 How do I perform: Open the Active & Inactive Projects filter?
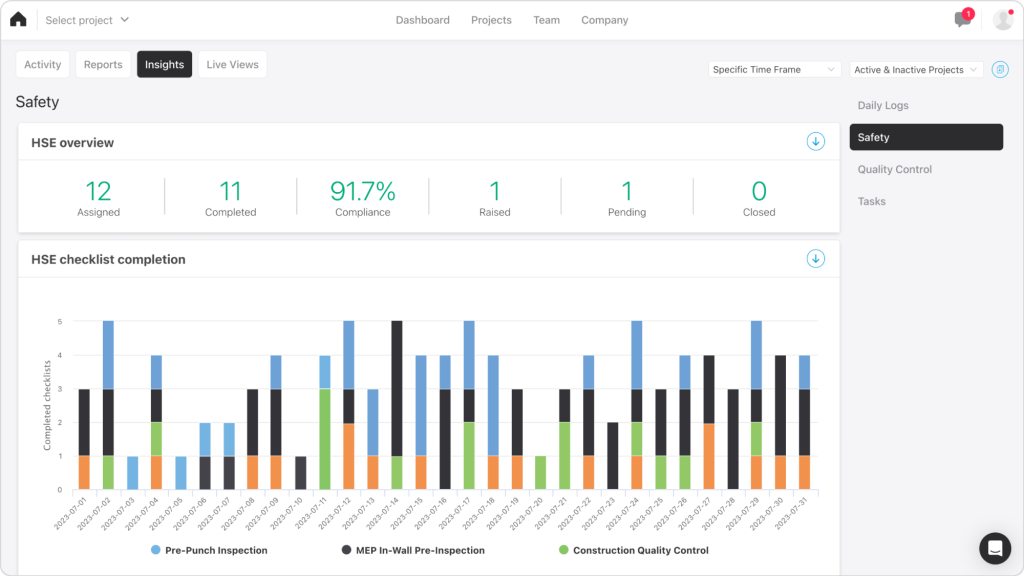click(913, 69)
